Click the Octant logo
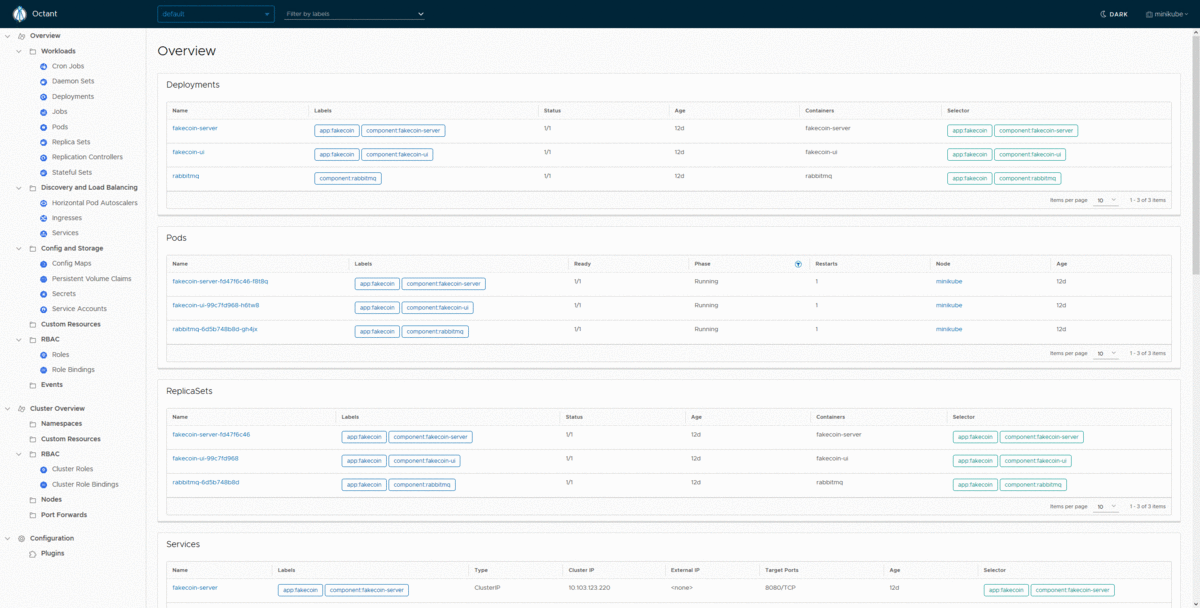This screenshot has width=1200, height=608. (22, 14)
